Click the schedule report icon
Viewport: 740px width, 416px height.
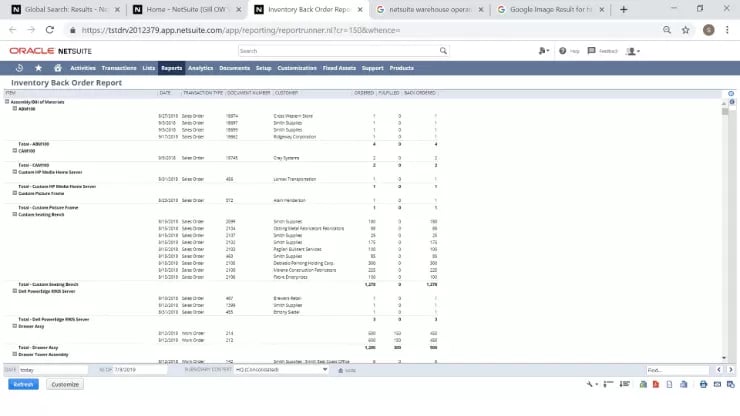point(731,384)
